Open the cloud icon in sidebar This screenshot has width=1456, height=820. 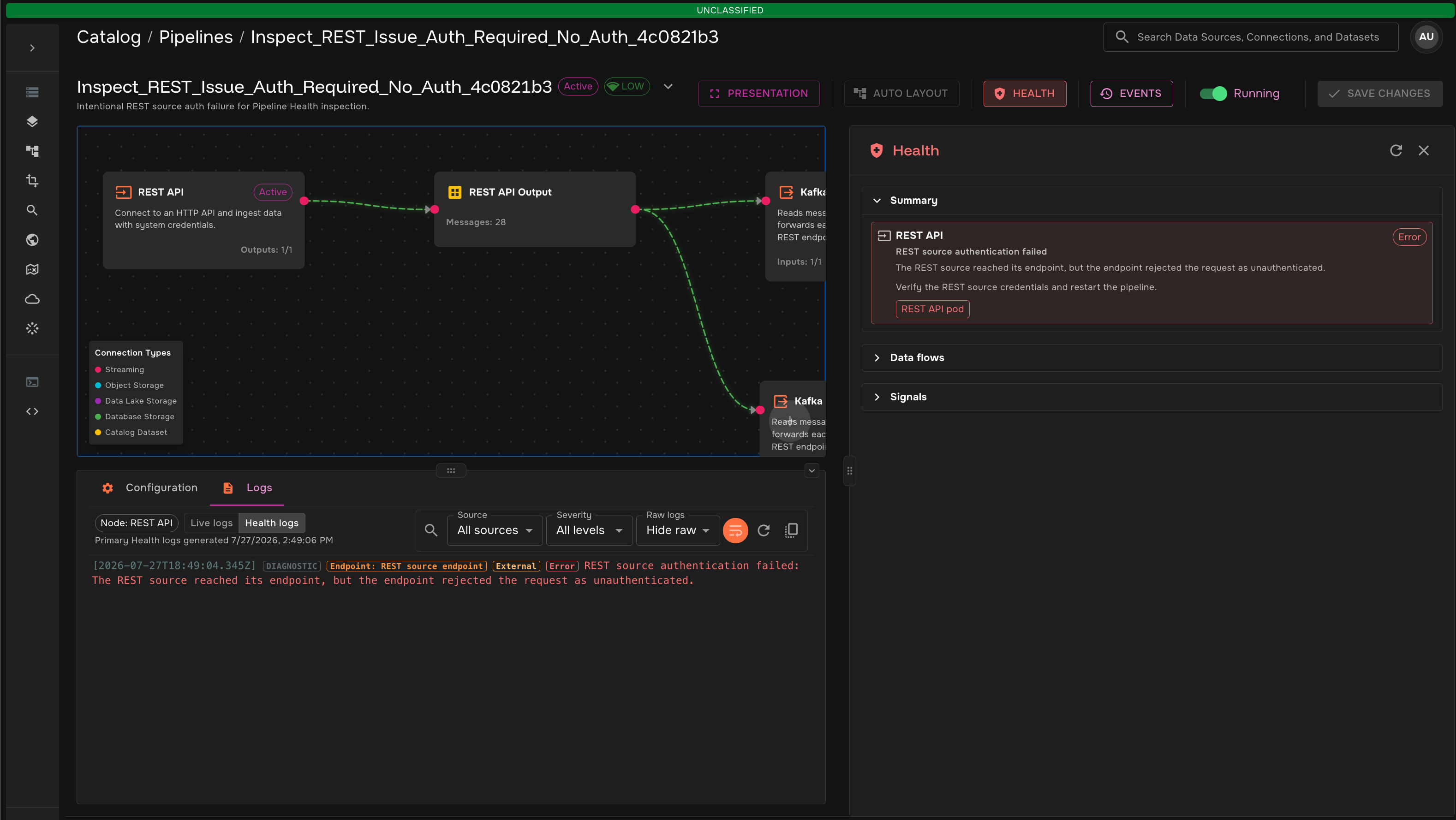coord(32,299)
